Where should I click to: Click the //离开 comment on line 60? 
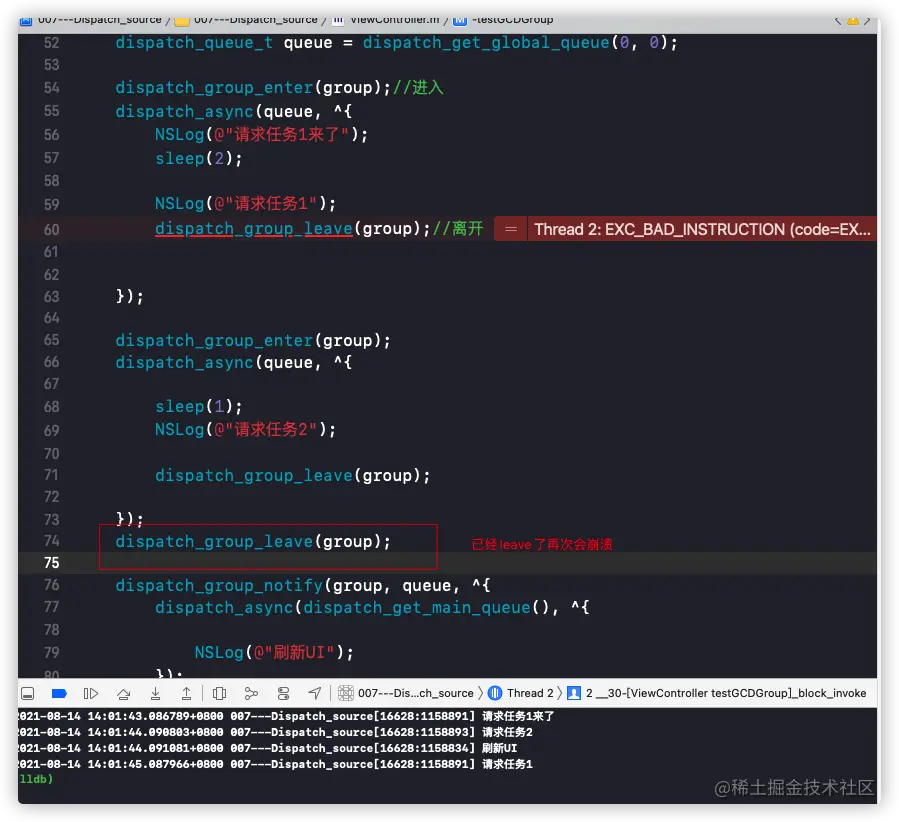click(458, 229)
